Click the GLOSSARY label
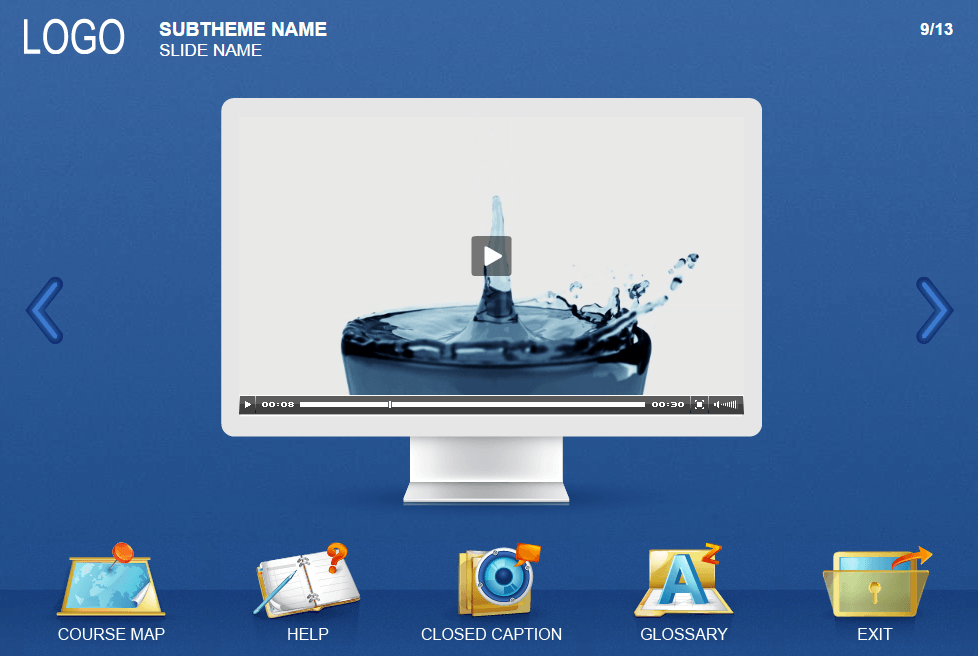 coord(684,634)
